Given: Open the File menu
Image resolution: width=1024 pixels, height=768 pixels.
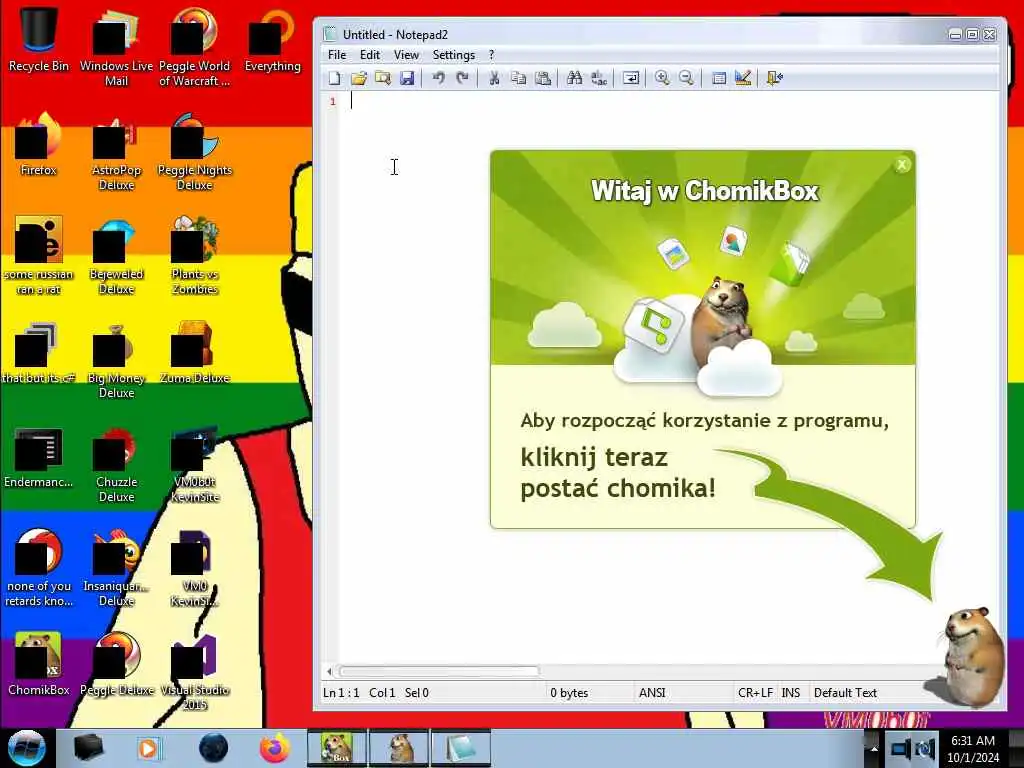Looking at the screenshot, I should 337,55.
